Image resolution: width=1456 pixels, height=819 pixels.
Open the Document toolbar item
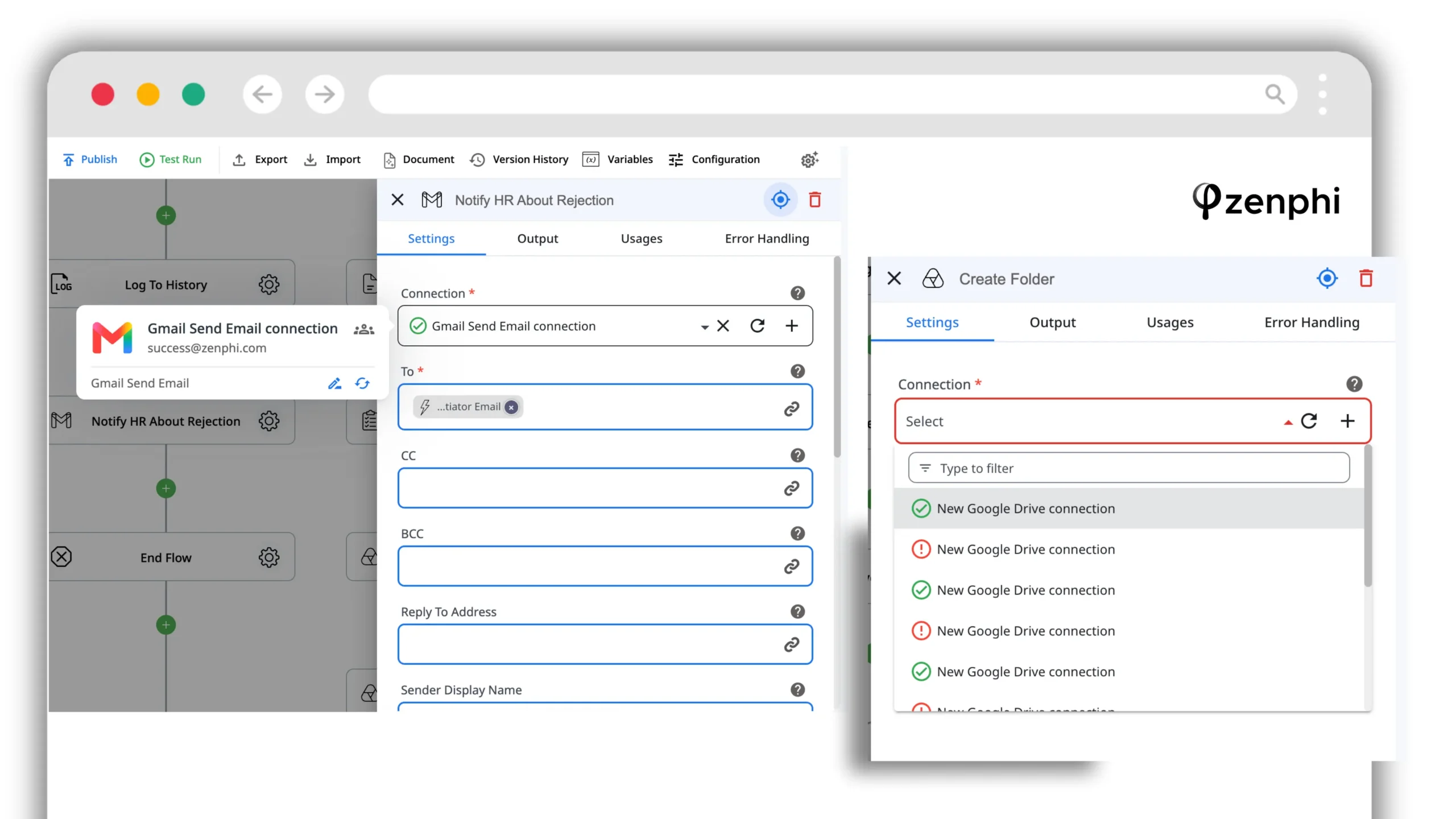tap(419, 159)
